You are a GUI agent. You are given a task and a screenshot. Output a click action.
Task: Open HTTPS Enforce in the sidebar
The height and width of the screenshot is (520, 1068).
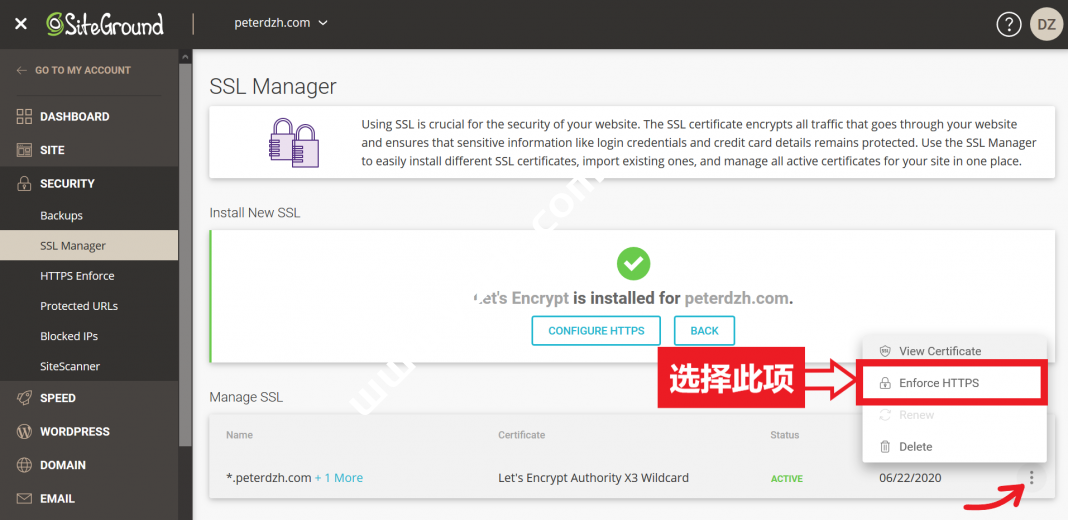point(77,276)
